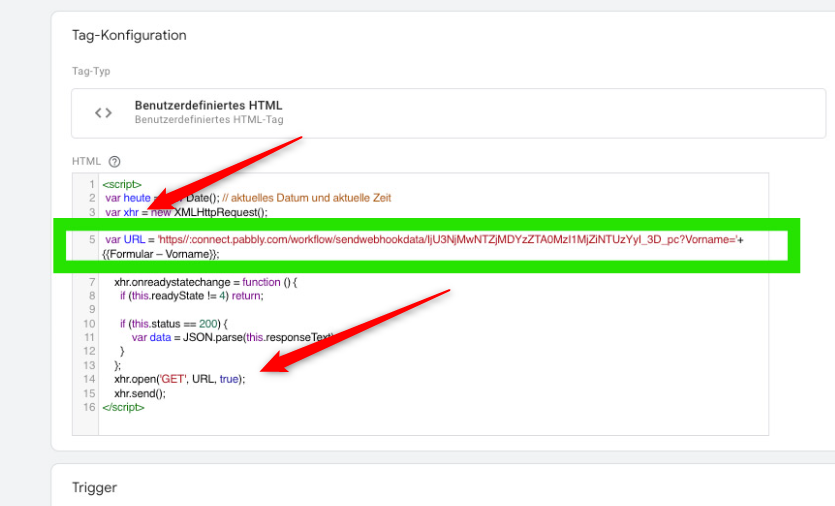Select the Benutzerdefiniertes HTML tag type card

coord(448,113)
